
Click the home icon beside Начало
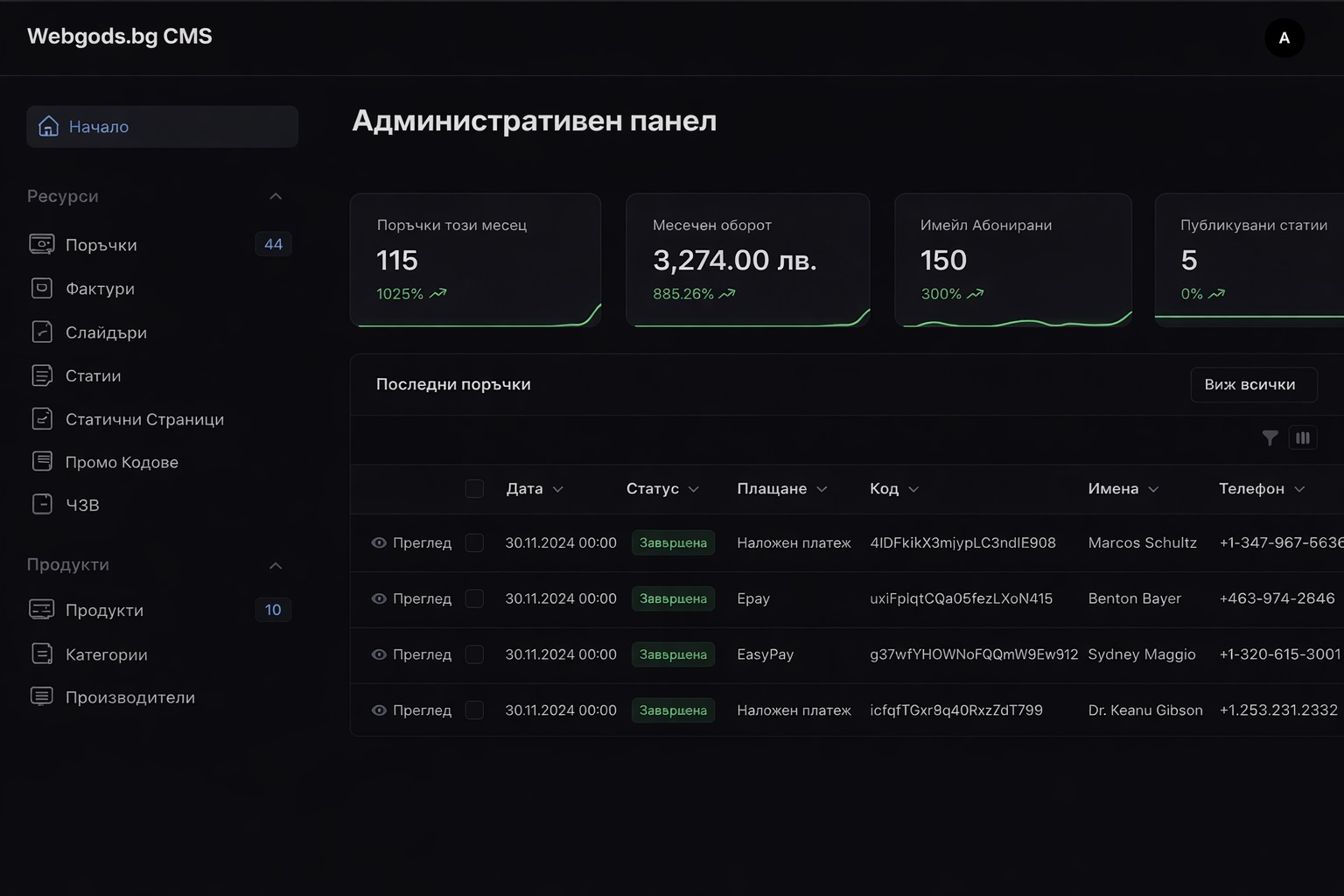point(49,126)
